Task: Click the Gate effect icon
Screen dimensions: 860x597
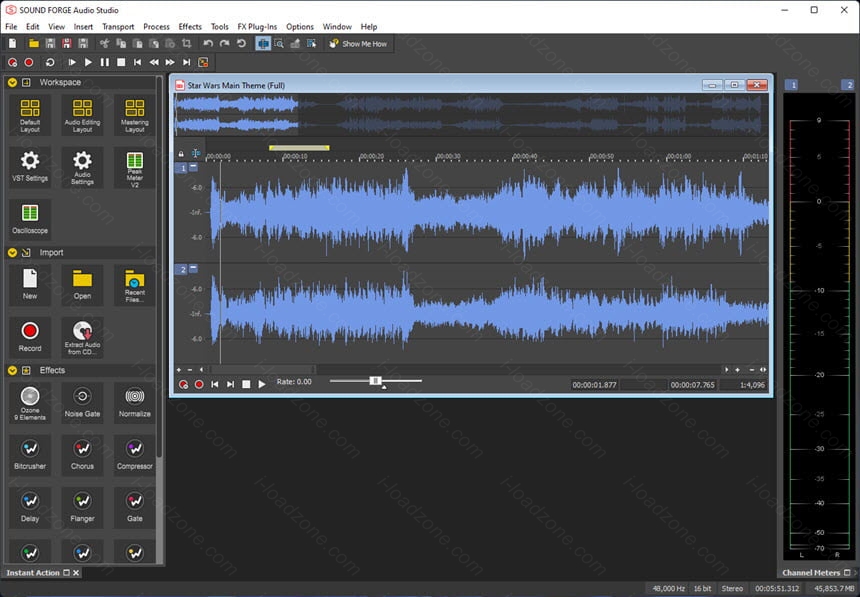Action: [134, 508]
